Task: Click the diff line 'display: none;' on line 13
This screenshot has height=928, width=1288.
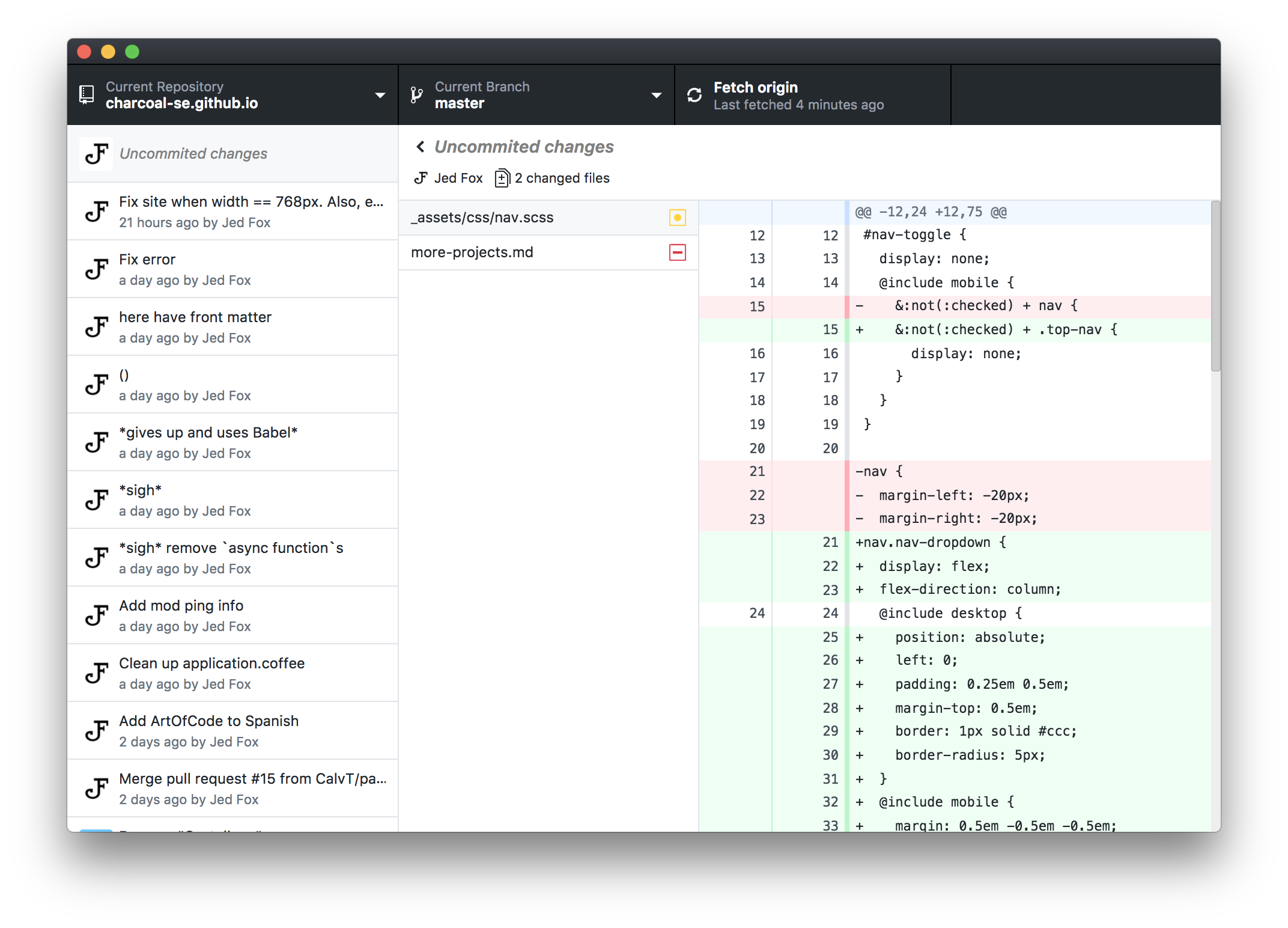Action: click(955, 259)
